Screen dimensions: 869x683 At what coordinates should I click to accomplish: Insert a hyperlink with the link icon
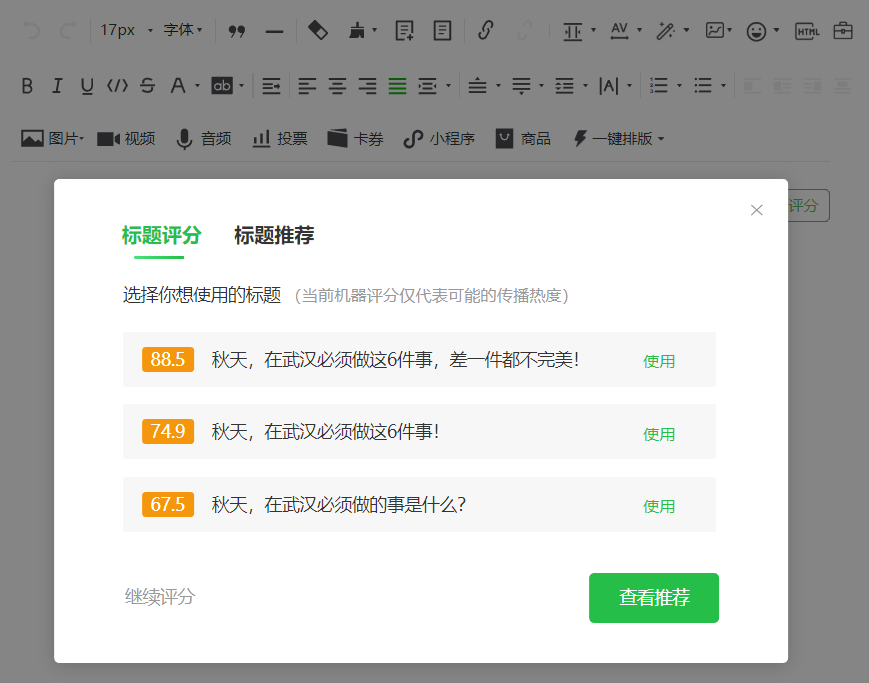click(485, 30)
